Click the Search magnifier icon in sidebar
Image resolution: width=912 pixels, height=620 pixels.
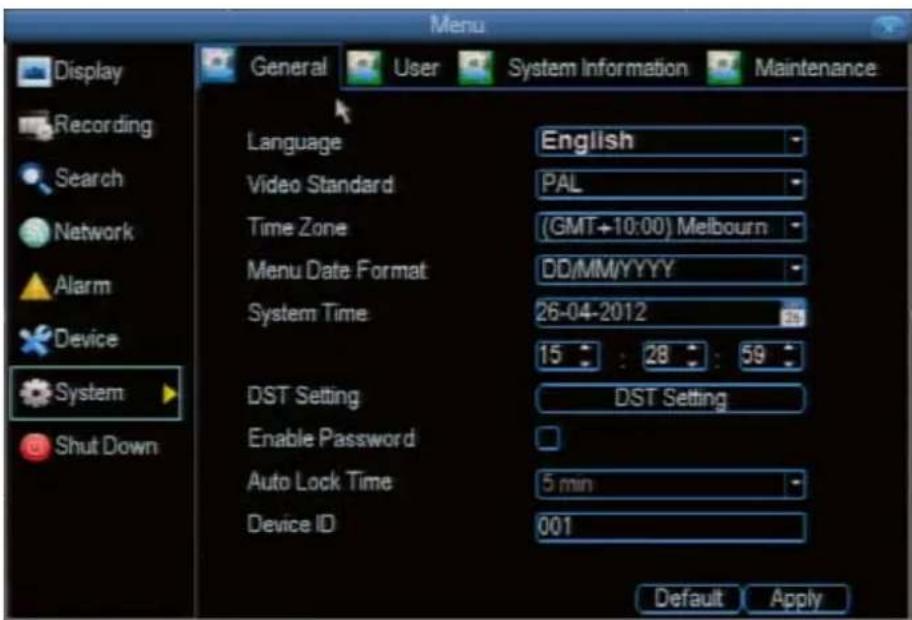pos(35,179)
